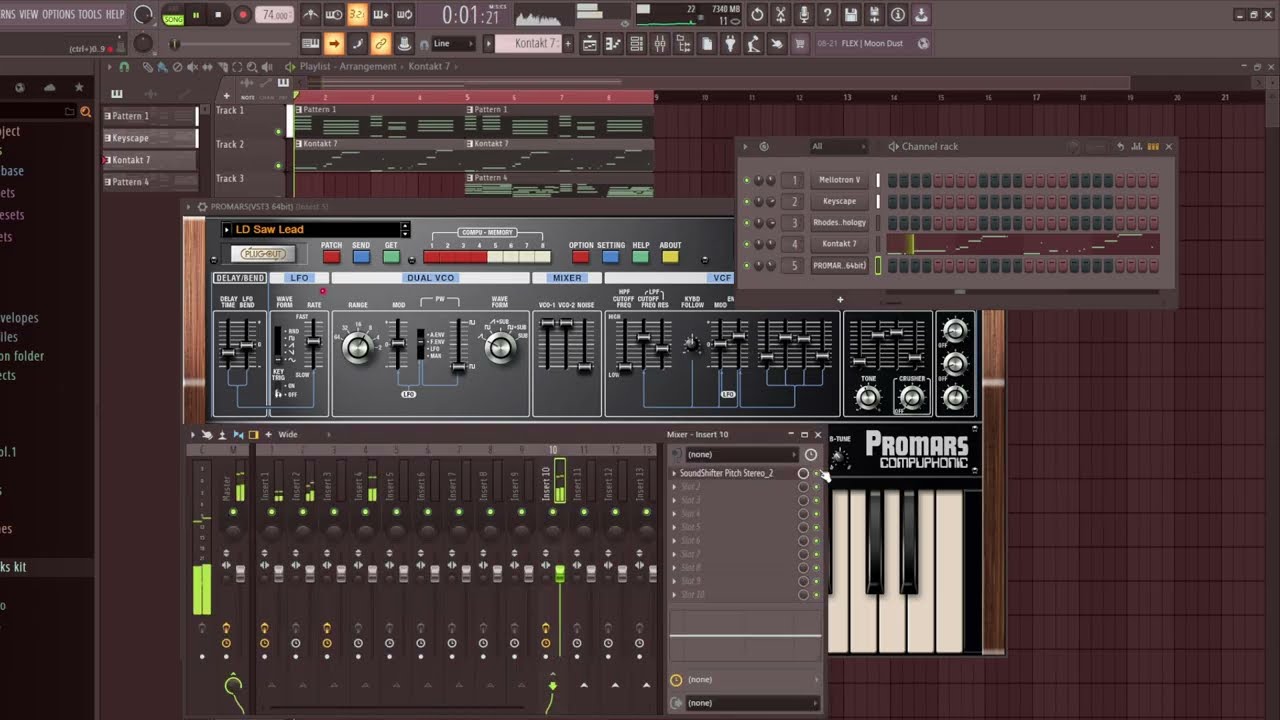Toggle the link/multilink to controllers icon
Viewport: 1280px width, 720px height.
point(381,44)
